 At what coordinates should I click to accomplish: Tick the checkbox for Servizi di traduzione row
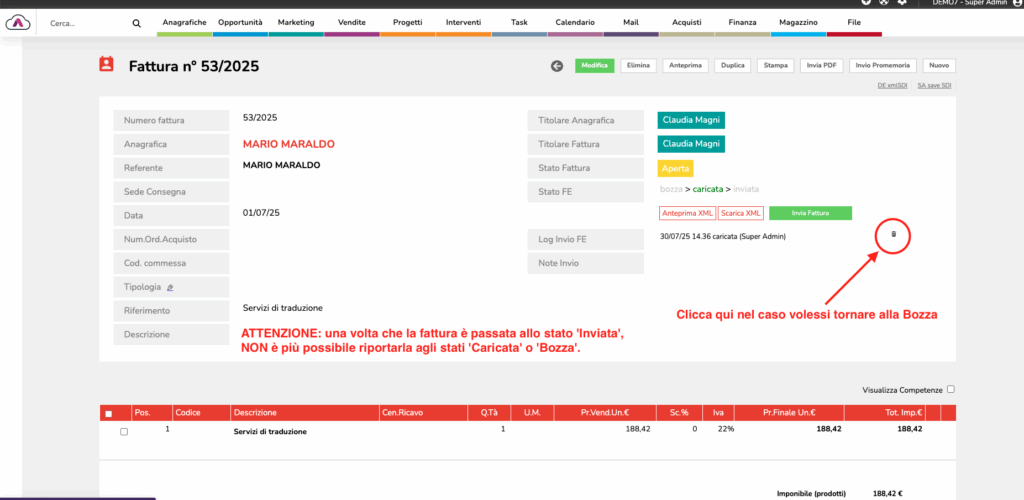124,431
